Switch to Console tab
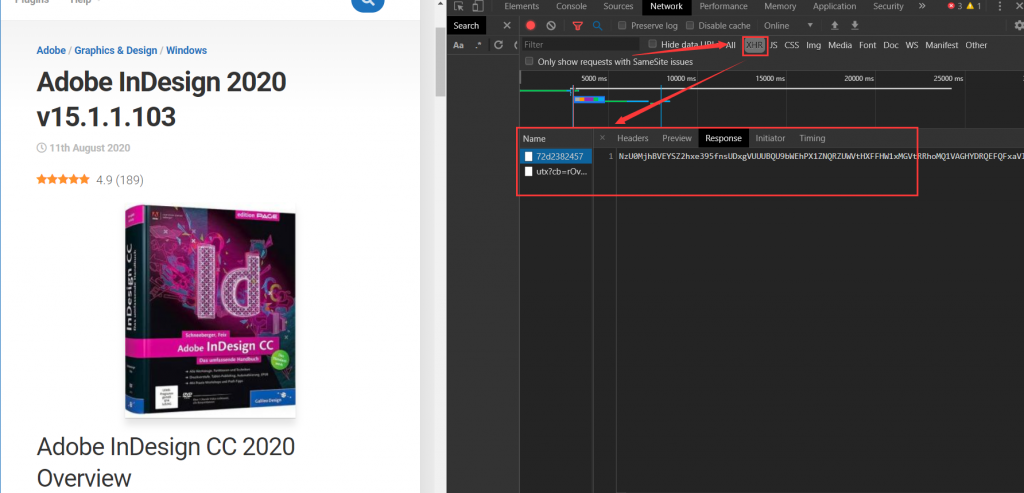The height and width of the screenshot is (493, 1024). tap(571, 7)
